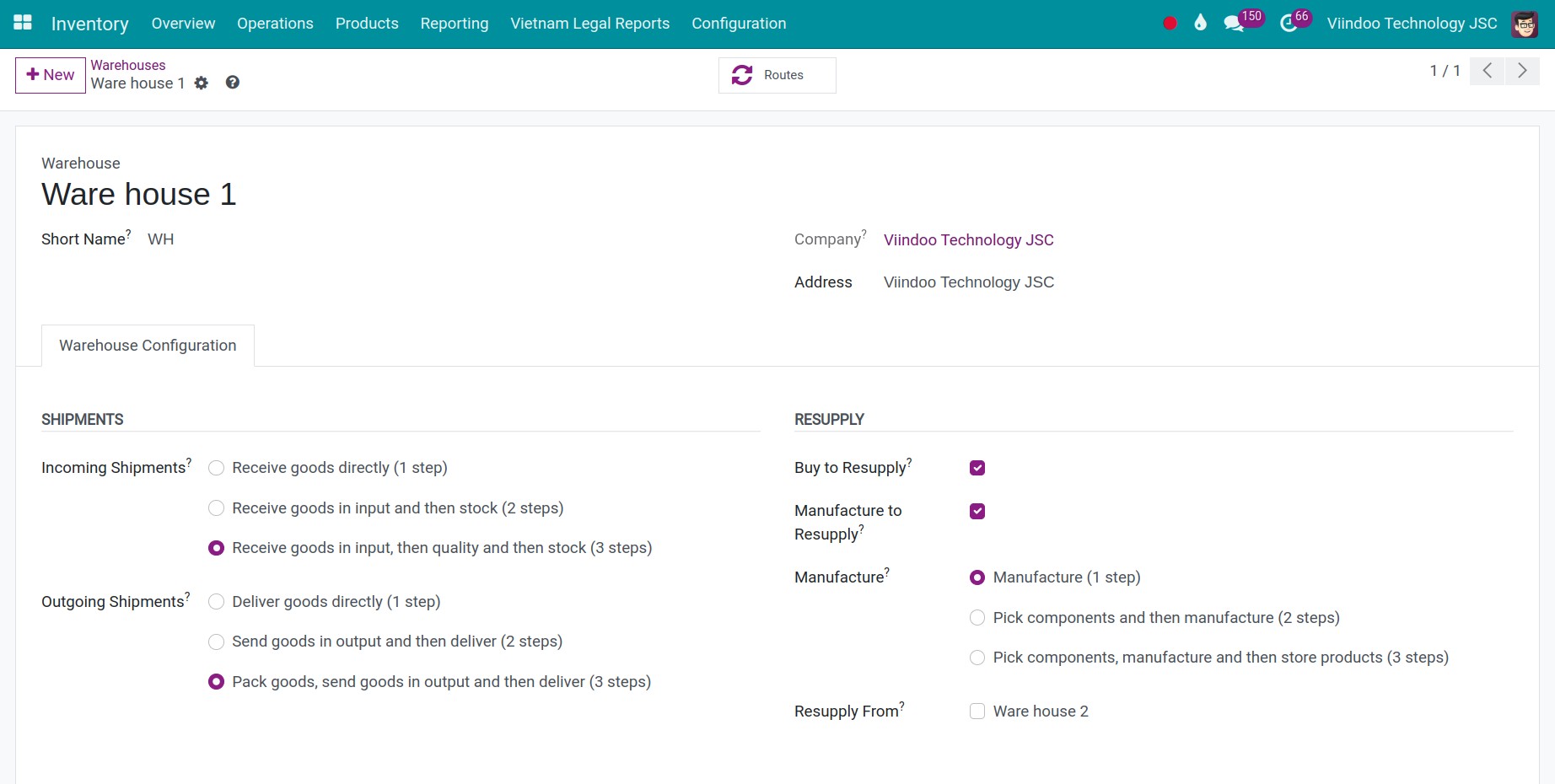Click the Ware house 1 breadcrumb title

point(137,83)
